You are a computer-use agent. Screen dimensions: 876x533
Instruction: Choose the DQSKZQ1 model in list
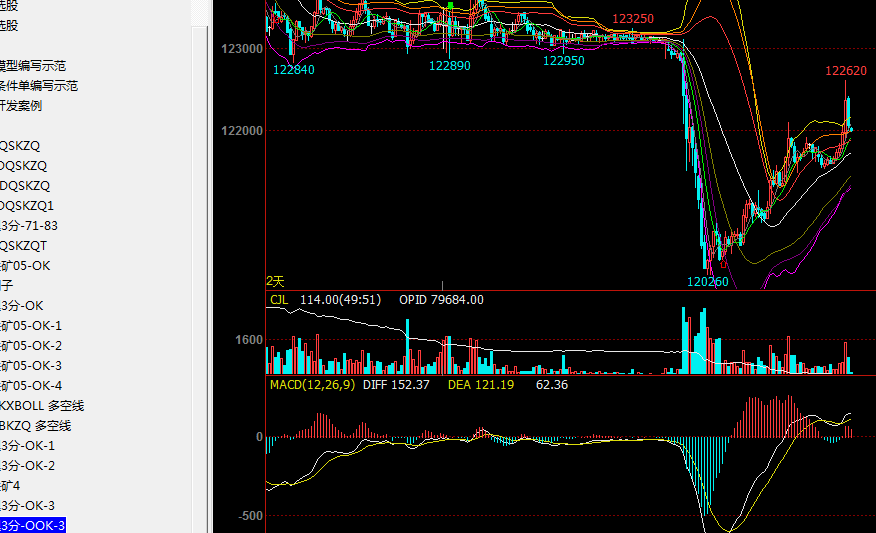27,206
